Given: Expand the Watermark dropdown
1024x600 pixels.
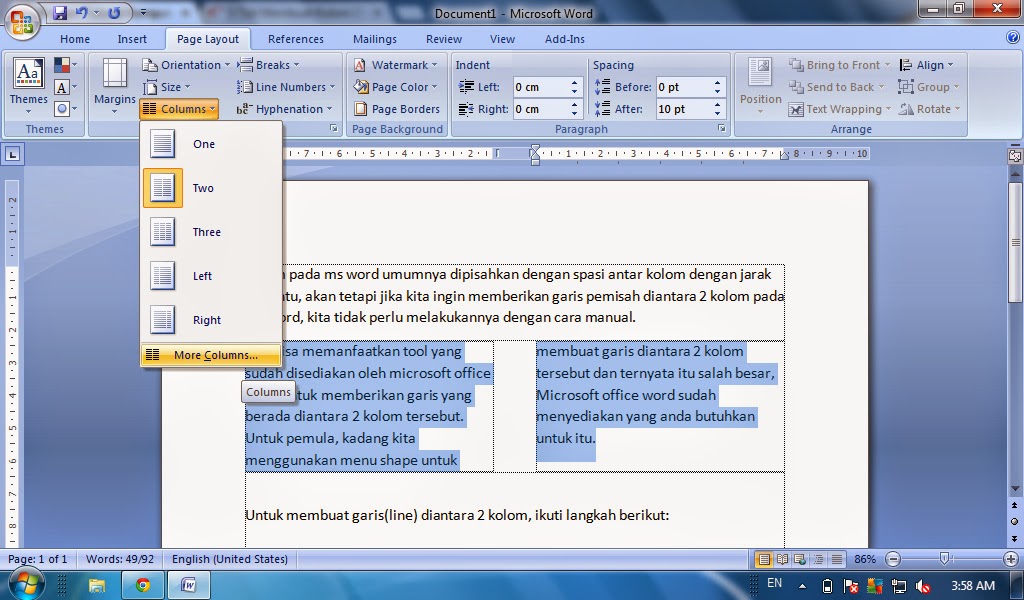Looking at the screenshot, I should (x=396, y=65).
